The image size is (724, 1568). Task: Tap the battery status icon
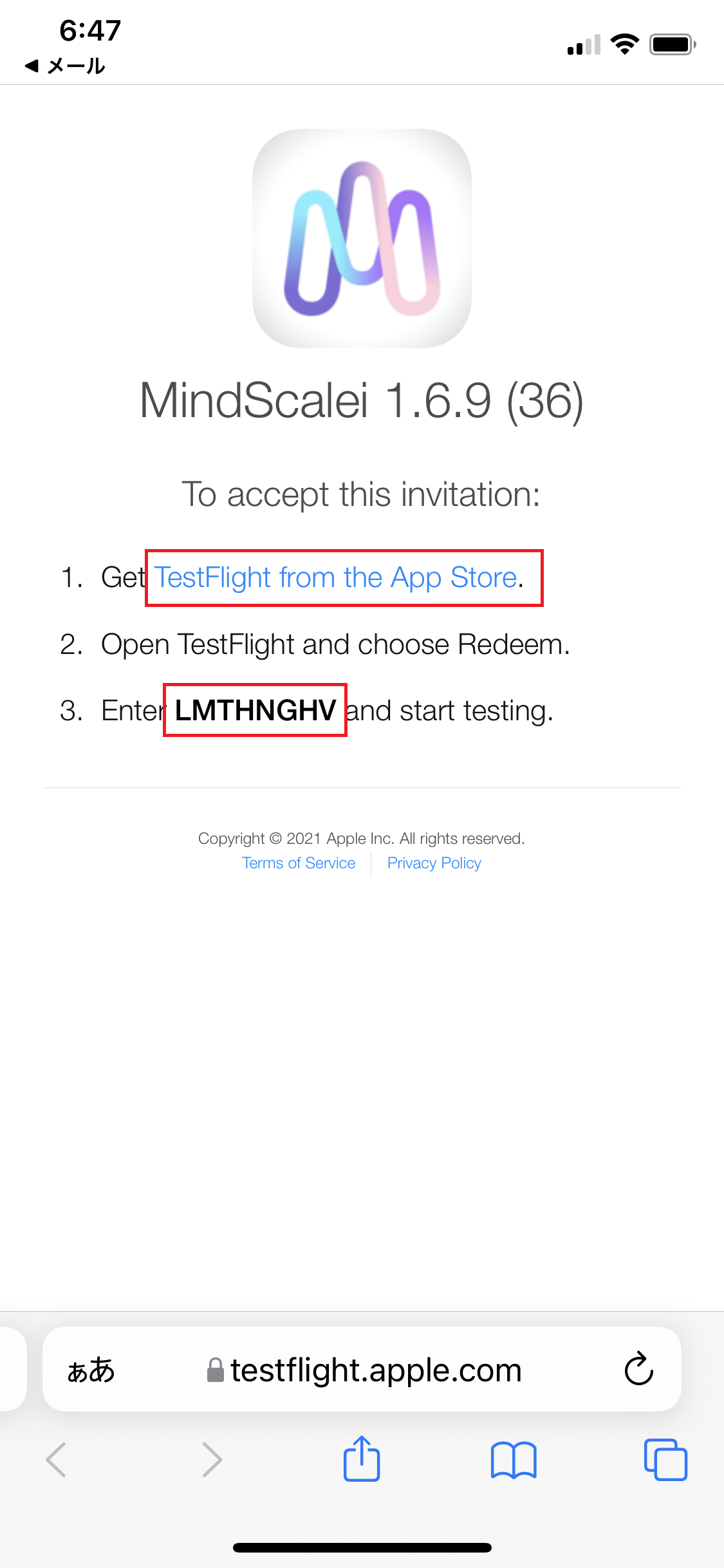point(673,44)
